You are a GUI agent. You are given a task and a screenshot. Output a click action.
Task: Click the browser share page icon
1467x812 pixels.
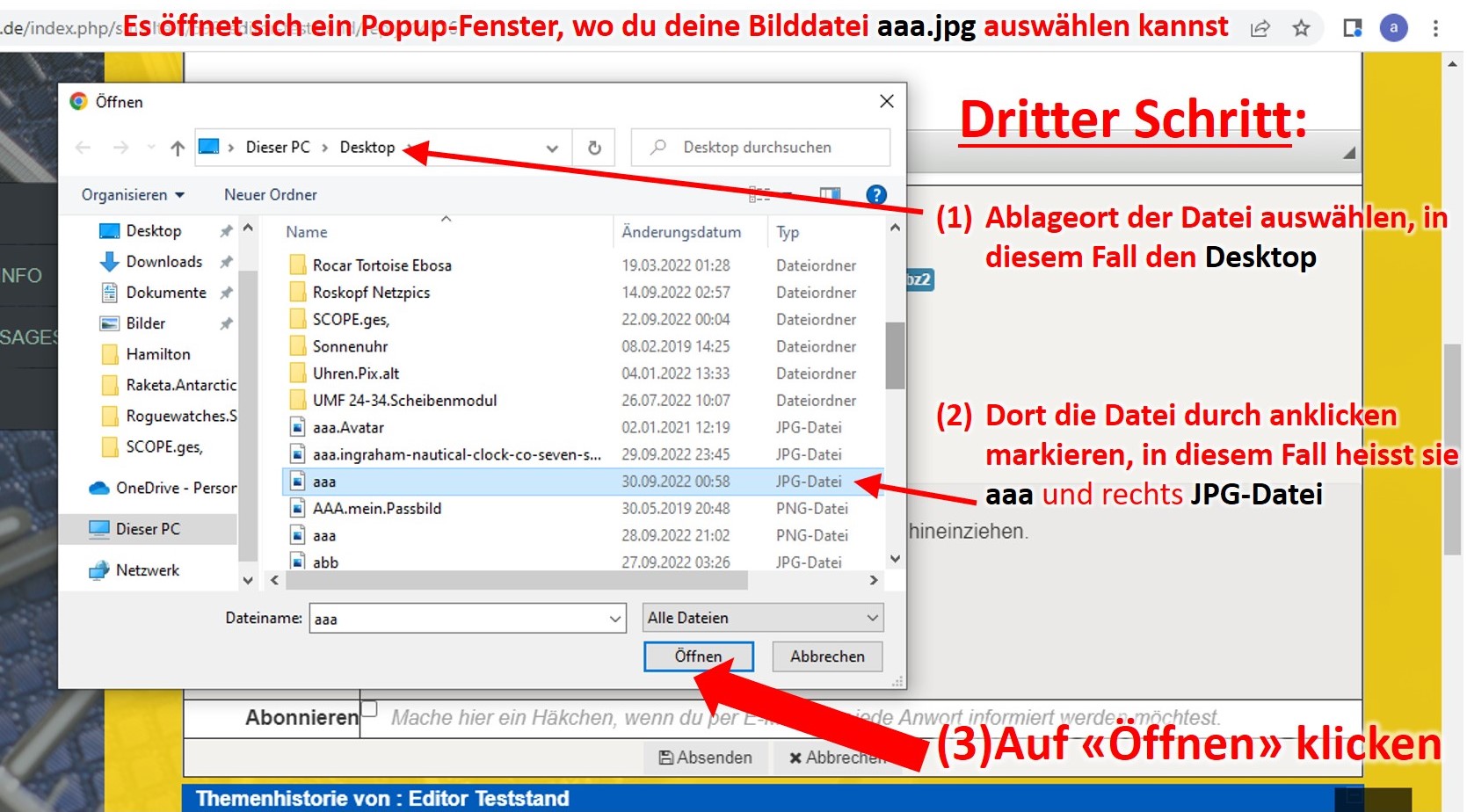(x=1260, y=28)
